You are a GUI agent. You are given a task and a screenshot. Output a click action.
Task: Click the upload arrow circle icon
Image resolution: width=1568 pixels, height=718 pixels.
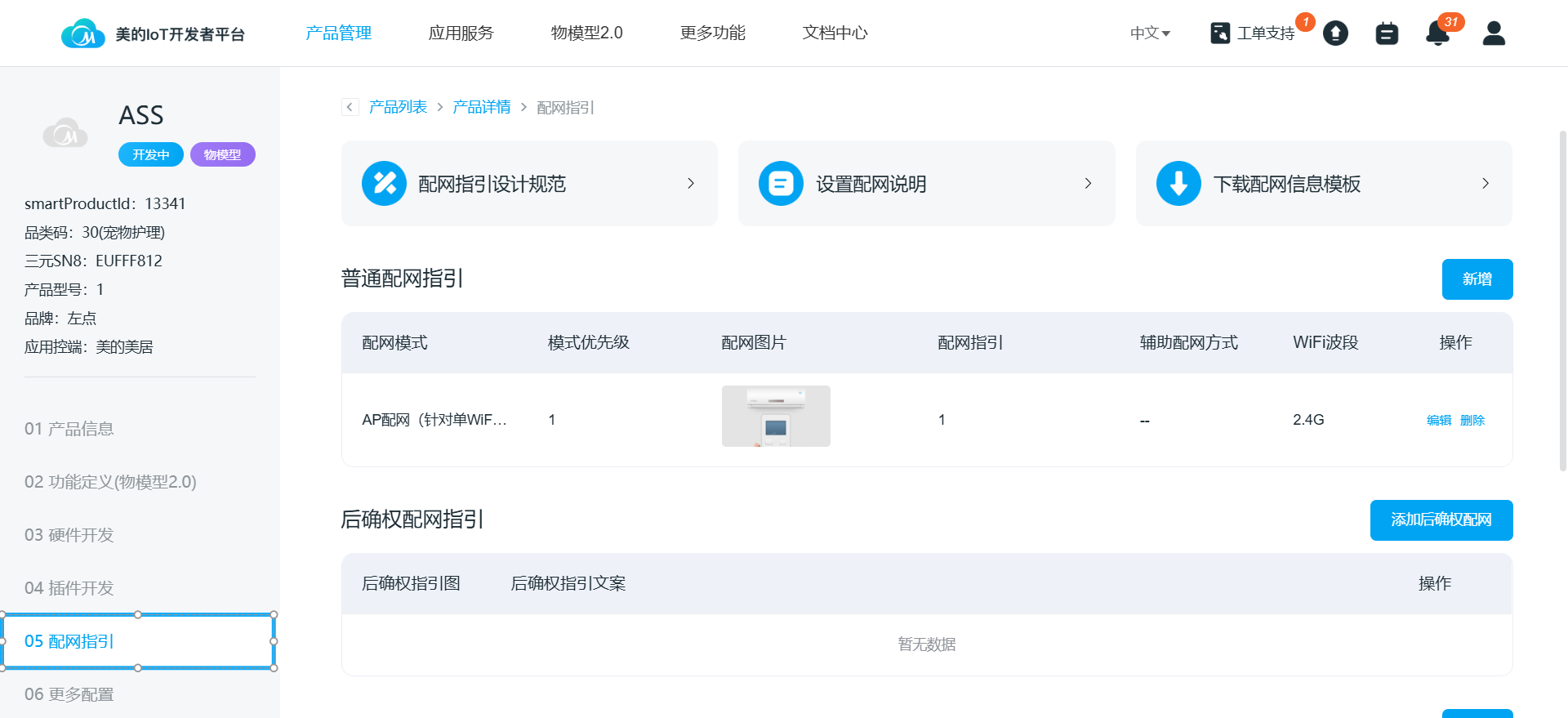(1335, 33)
